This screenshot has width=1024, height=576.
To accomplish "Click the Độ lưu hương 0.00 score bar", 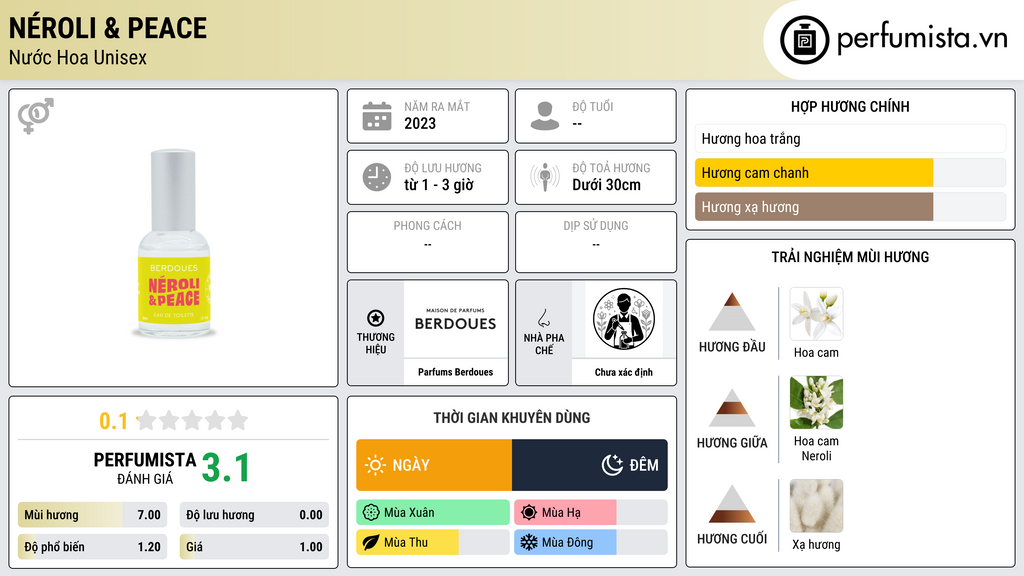I will (254, 515).
